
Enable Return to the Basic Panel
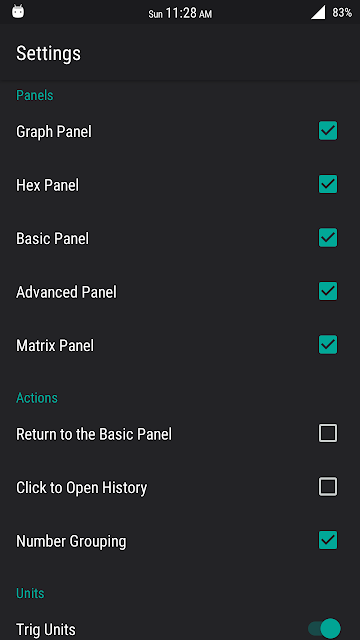328,433
